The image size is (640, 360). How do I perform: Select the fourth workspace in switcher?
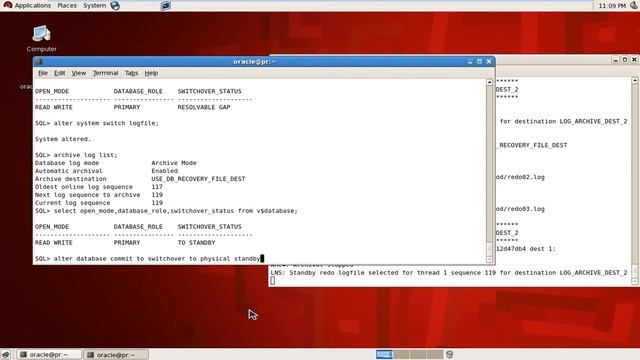tap(434, 354)
